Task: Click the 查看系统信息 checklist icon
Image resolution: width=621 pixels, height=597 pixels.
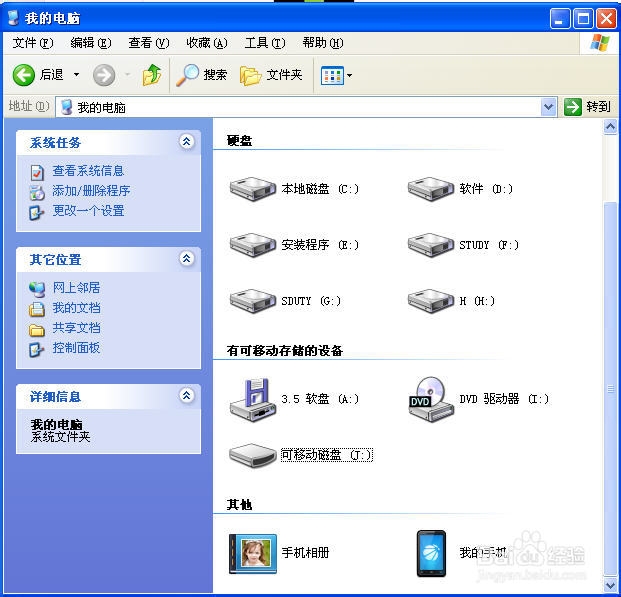Action: [x=37, y=172]
